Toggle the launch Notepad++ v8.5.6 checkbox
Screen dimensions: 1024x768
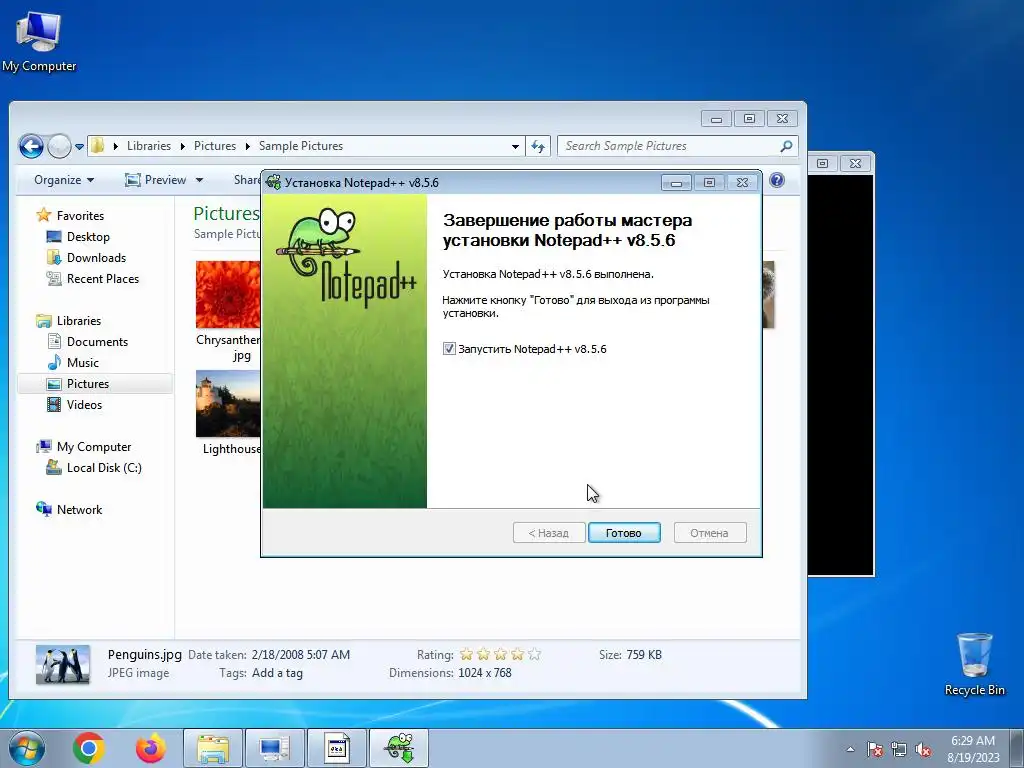(449, 349)
